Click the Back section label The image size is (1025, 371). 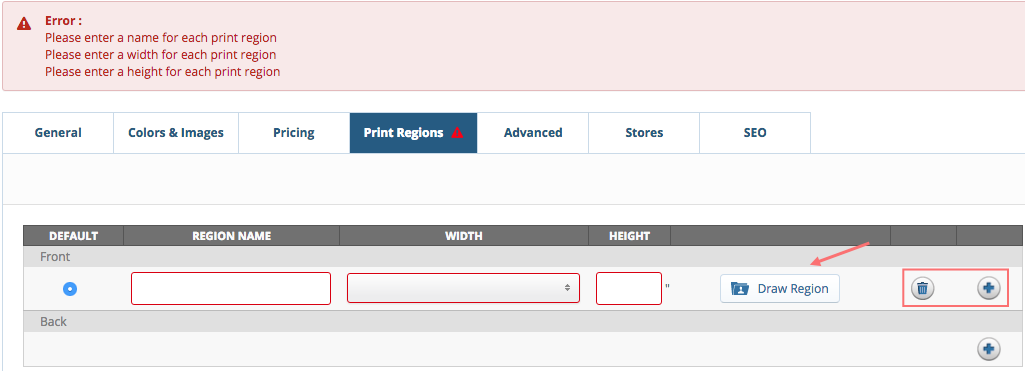[53, 321]
